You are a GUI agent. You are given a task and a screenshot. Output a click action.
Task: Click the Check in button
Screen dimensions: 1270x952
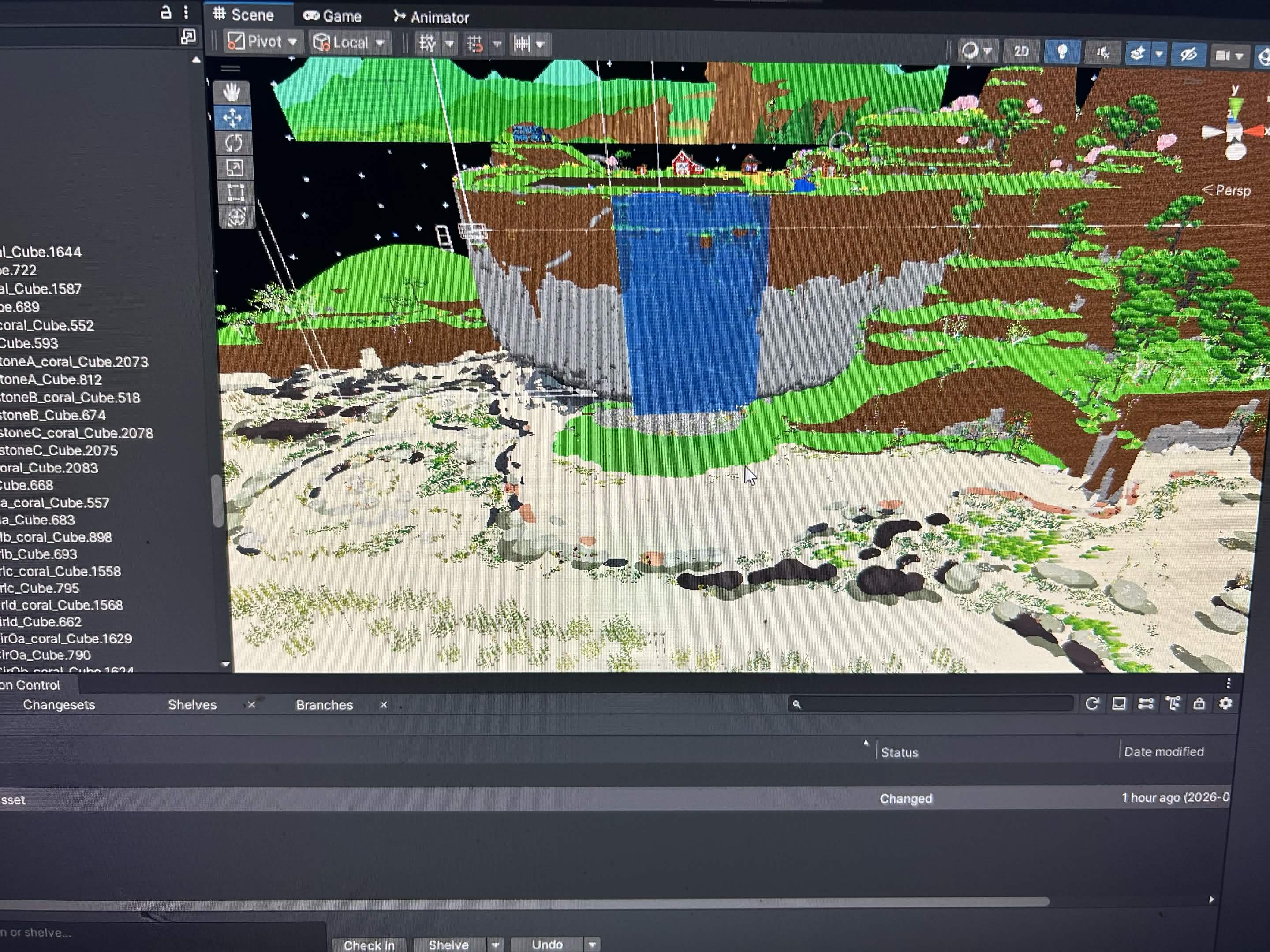coord(369,944)
